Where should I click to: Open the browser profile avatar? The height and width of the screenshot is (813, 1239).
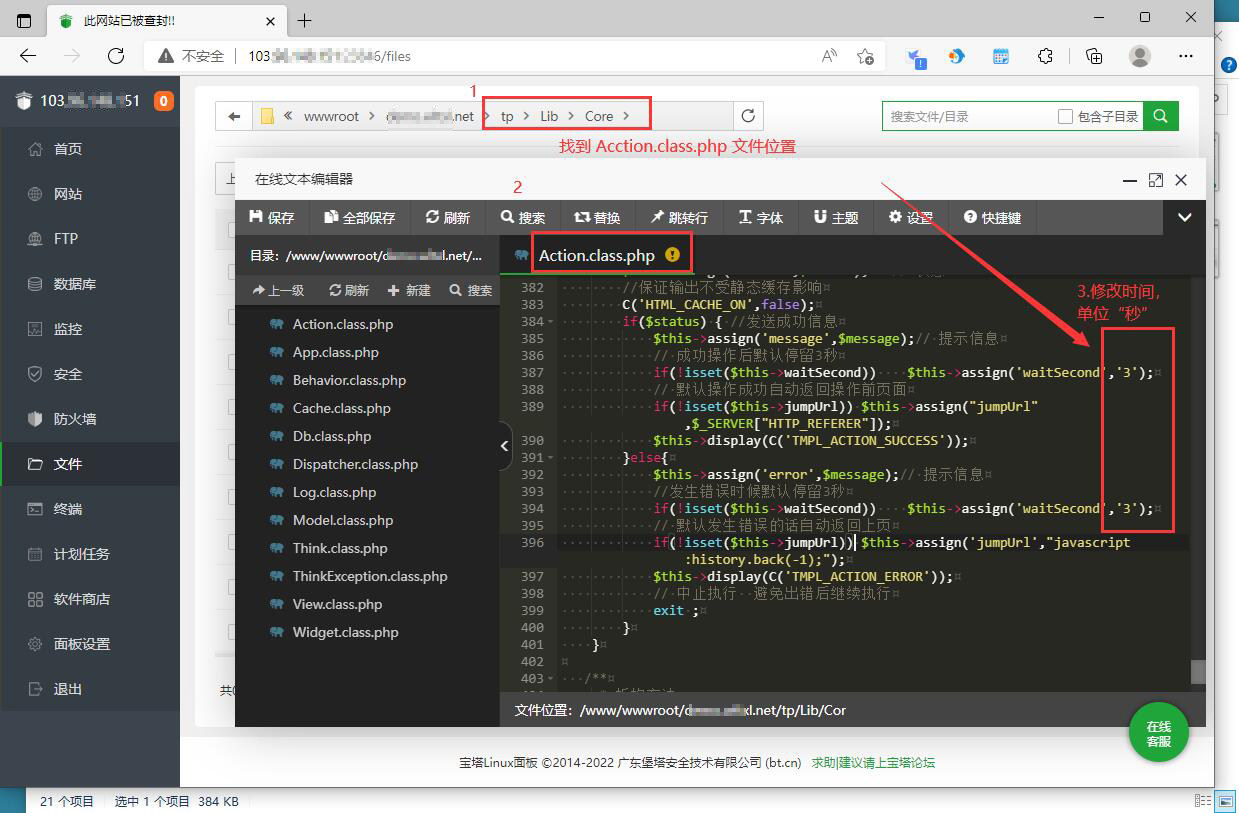click(x=1140, y=56)
